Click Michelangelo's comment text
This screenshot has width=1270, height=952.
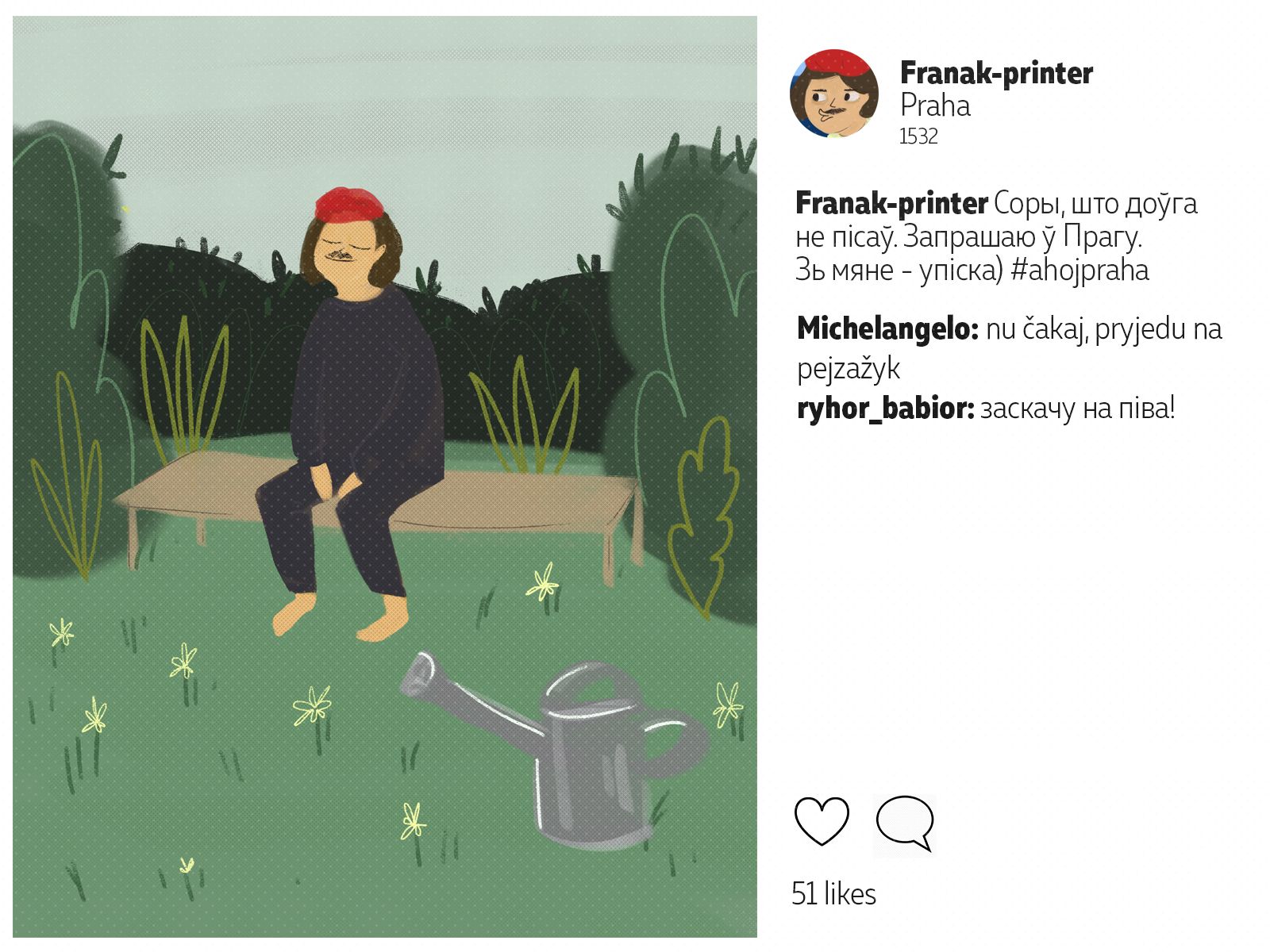[x=1010, y=348]
